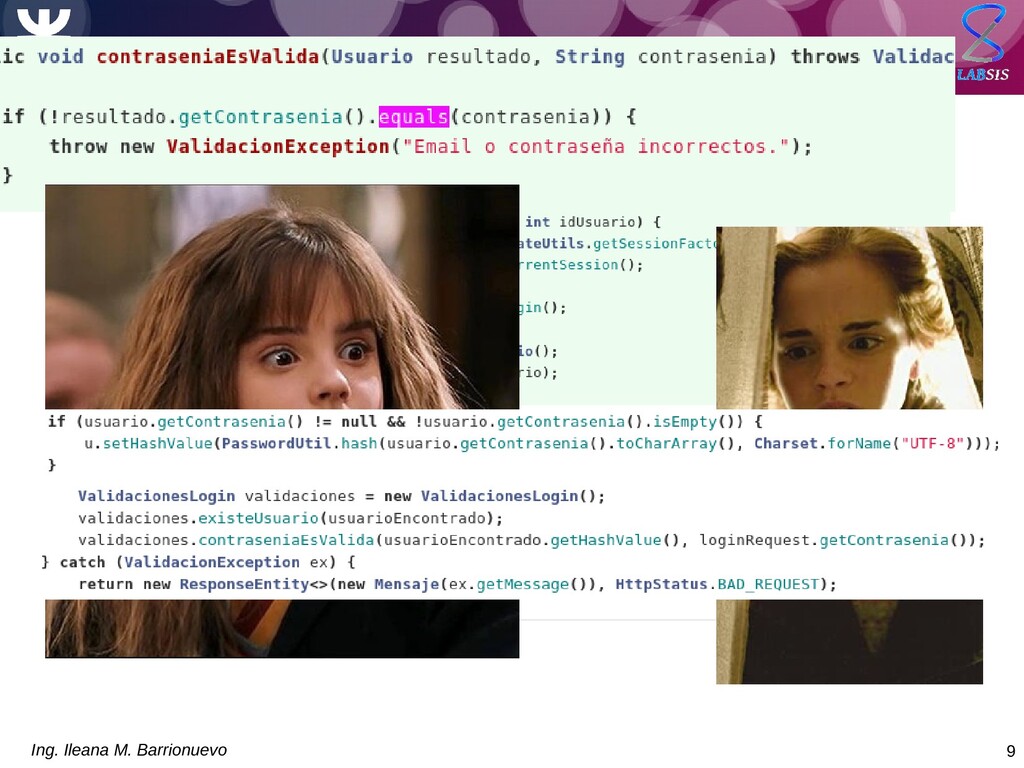Screen dimensions: 1024x768
Task: Click 'loginRequest' in the validation line
Action: pyautogui.click(x=754, y=540)
